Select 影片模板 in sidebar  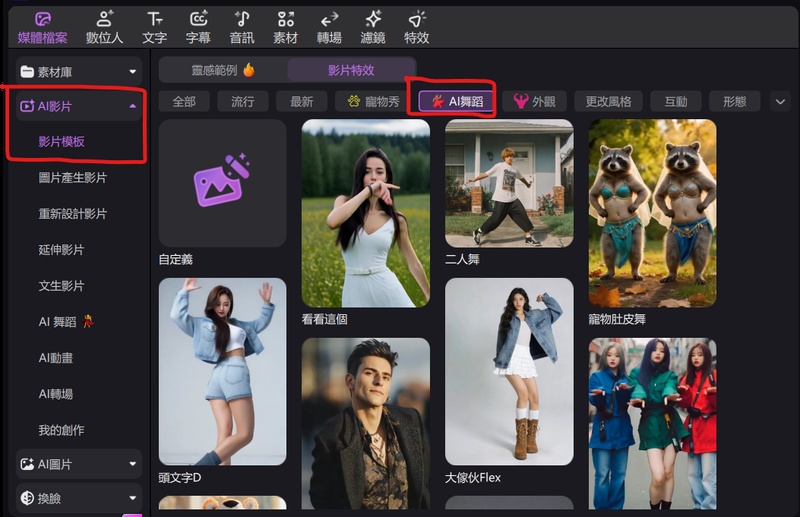coord(62,141)
